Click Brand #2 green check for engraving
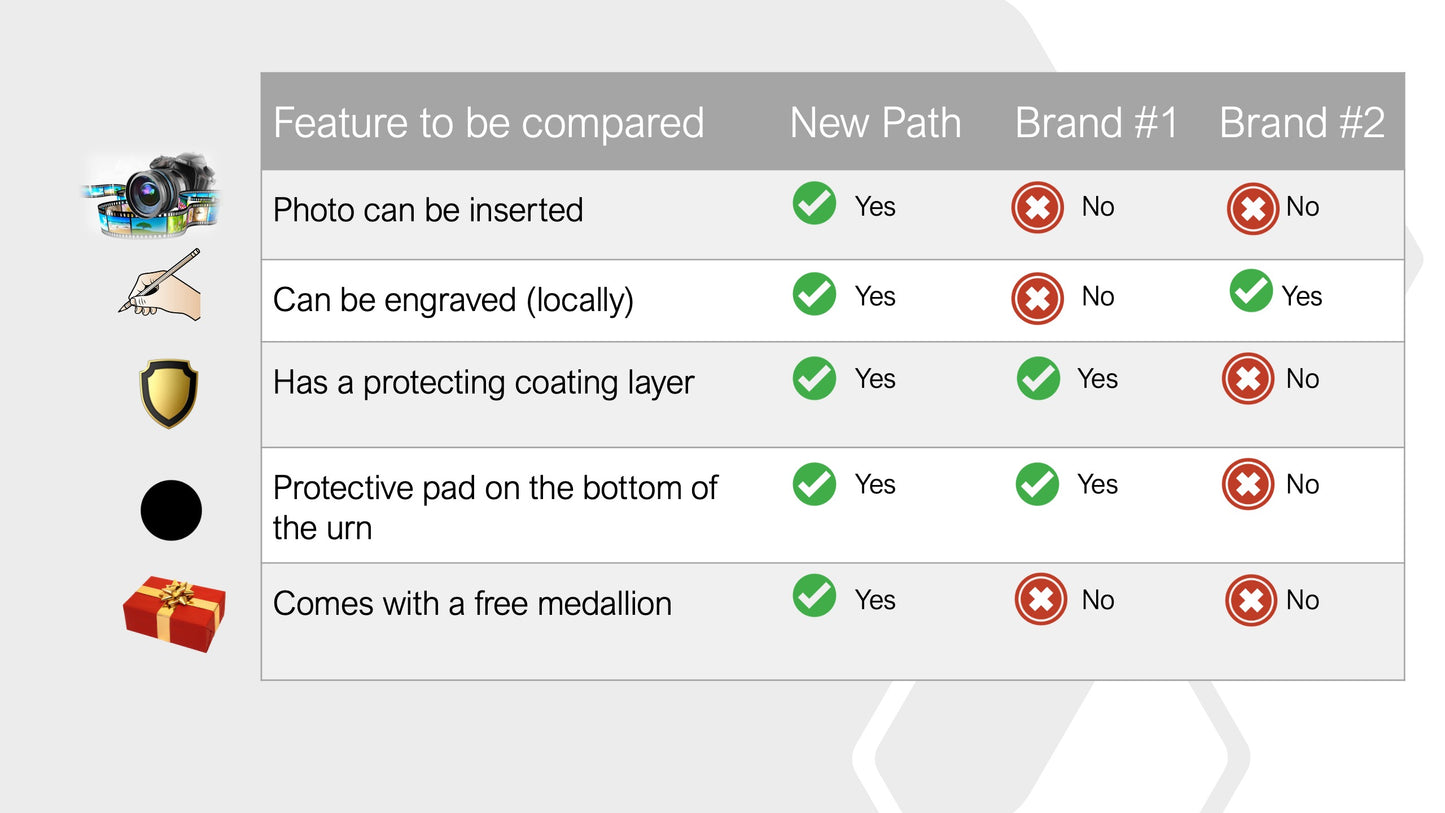This screenshot has height=813, width=1445. [1250, 291]
